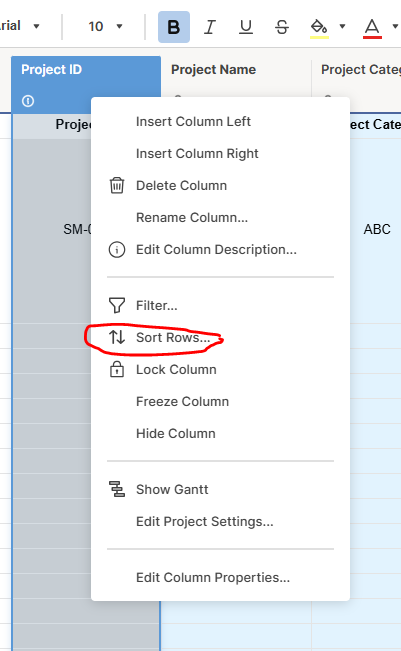Viewport: 401px width, 651px height.
Task: Click the Sort Rows arrows icon
Action: tap(117, 337)
